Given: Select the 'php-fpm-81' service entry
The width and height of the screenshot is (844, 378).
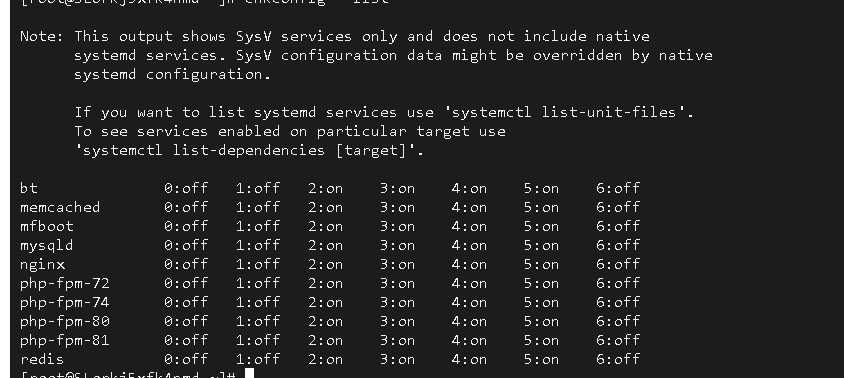Looking at the screenshot, I should point(65,340).
